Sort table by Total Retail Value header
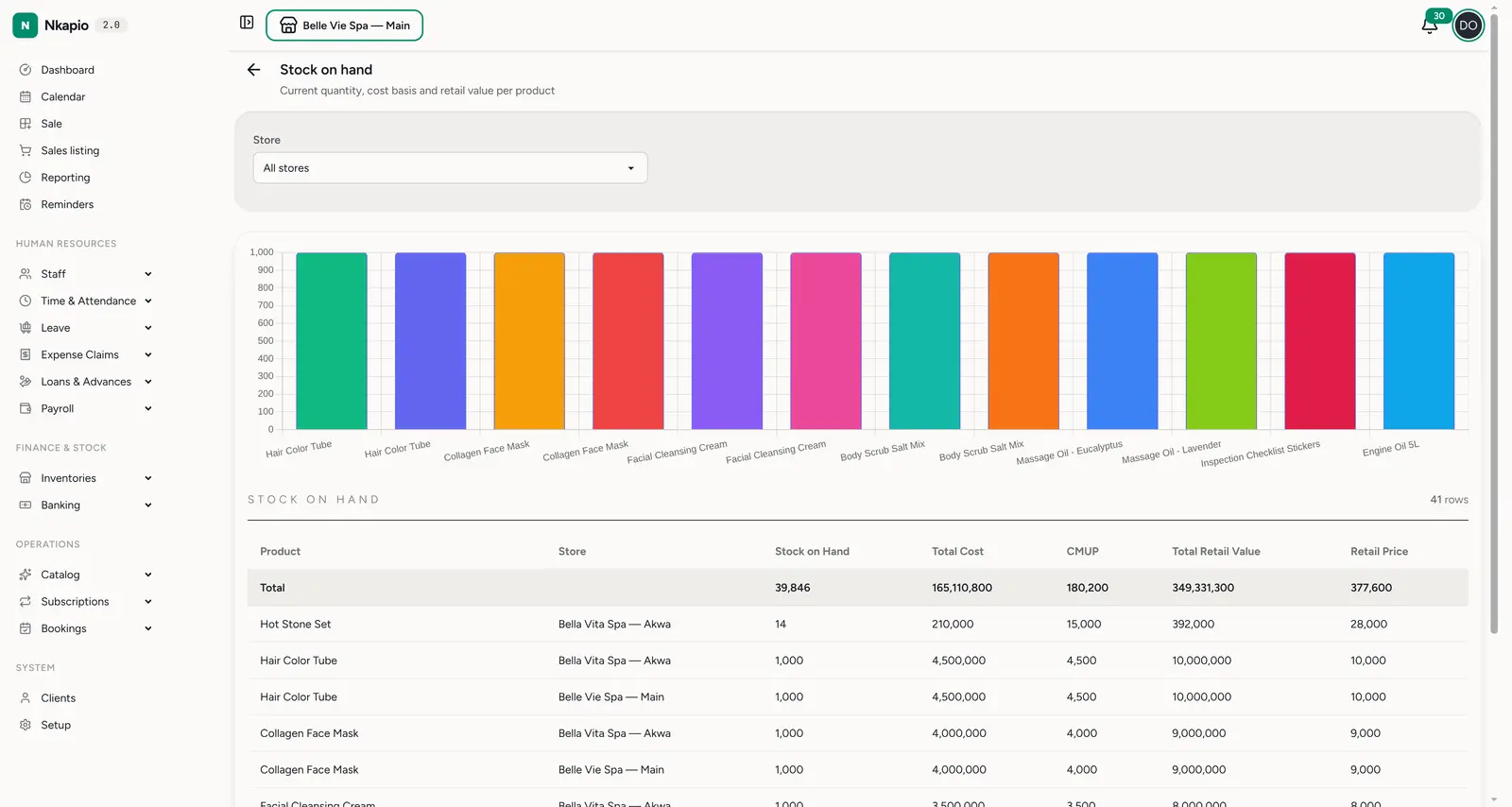Viewport: 1512px width, 807px height. click(x=1216, y=552)
